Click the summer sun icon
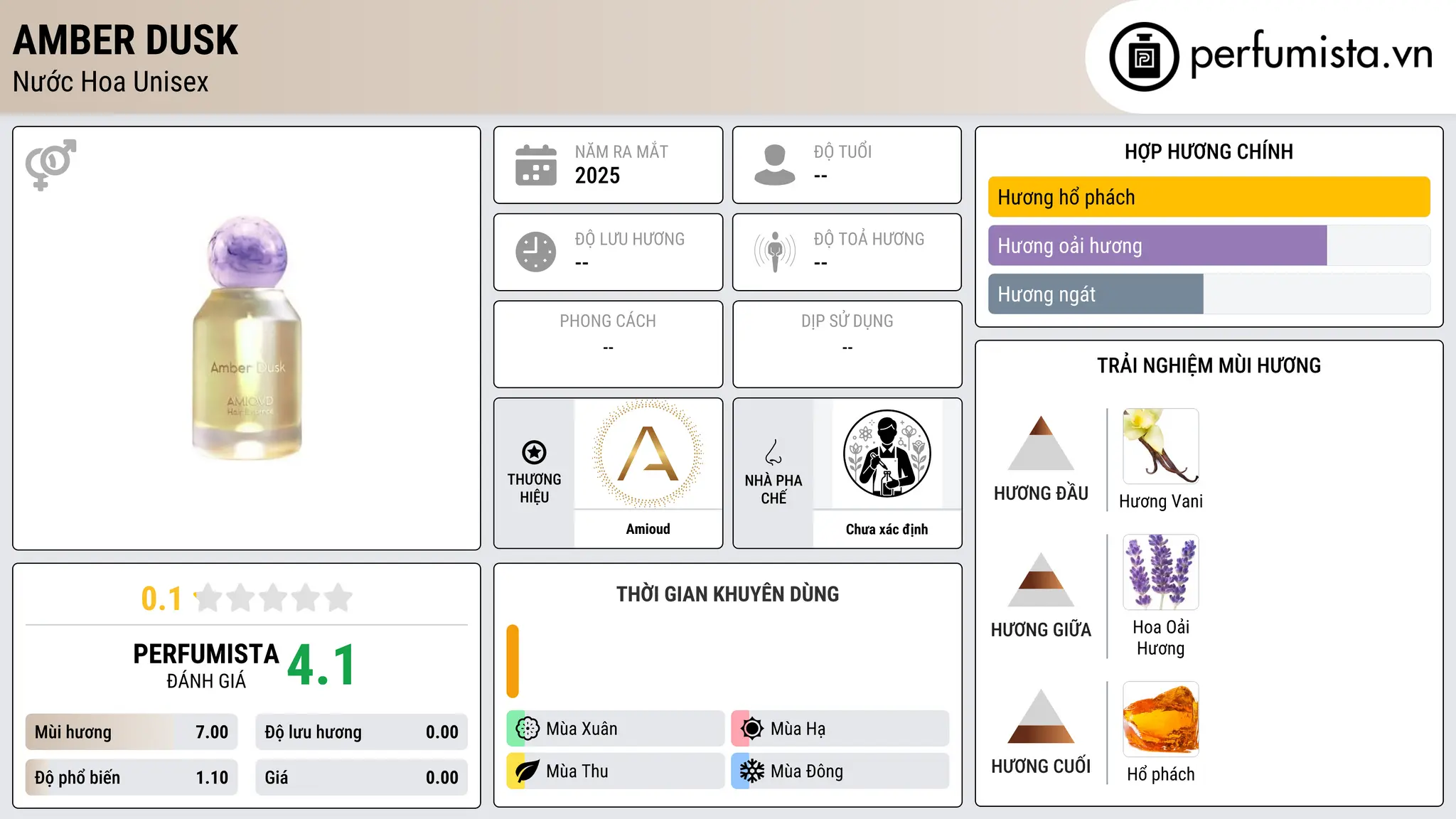The image size is (1456, 819). pyautogui.click(x=751, y=729)
